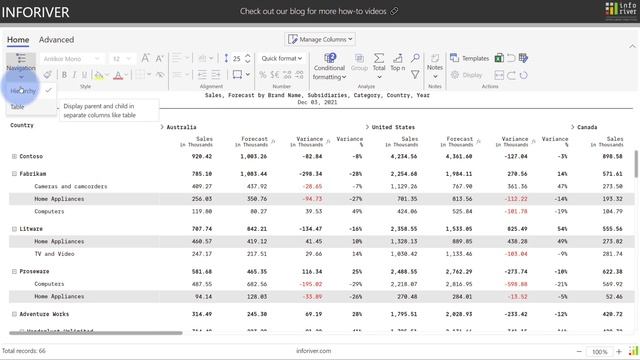Viewport: 640px width, 360px height.
Task: Increase decimal places
Action: point(287,75)
